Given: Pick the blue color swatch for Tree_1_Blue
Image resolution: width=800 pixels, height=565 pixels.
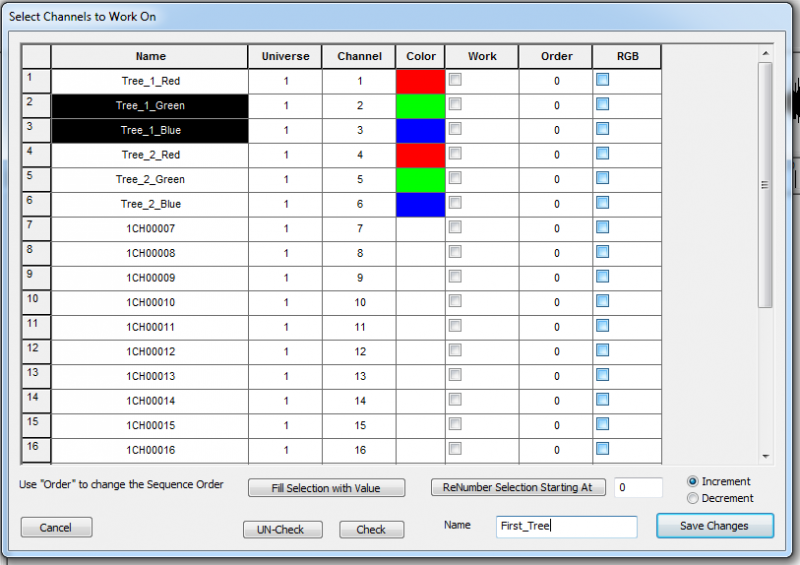Looking at the screenshot, I should coord(421,130).
